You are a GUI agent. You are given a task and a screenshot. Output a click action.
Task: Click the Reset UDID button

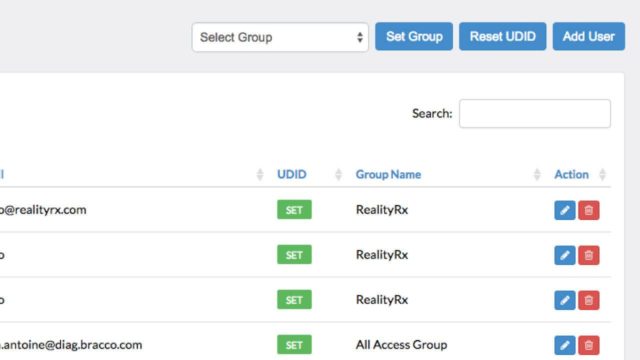502,36
